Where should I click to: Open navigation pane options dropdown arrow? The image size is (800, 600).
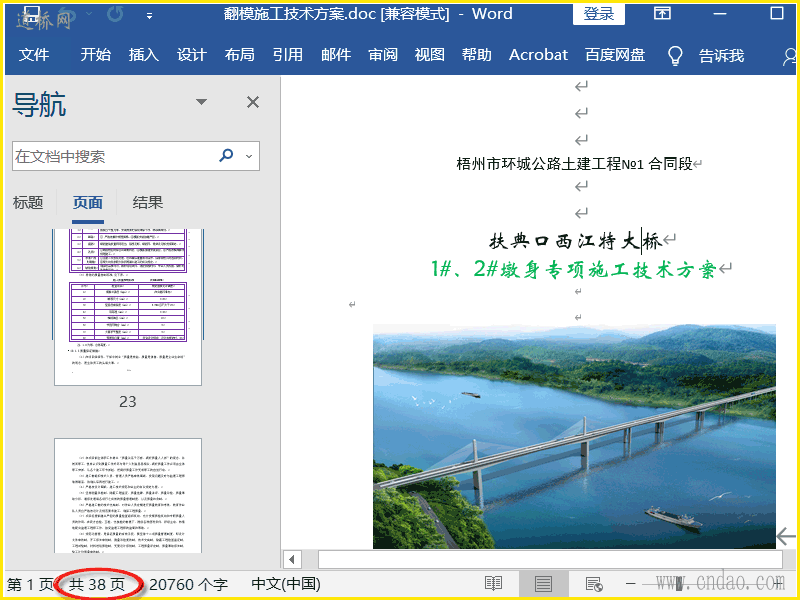click(x=202, y=102)
